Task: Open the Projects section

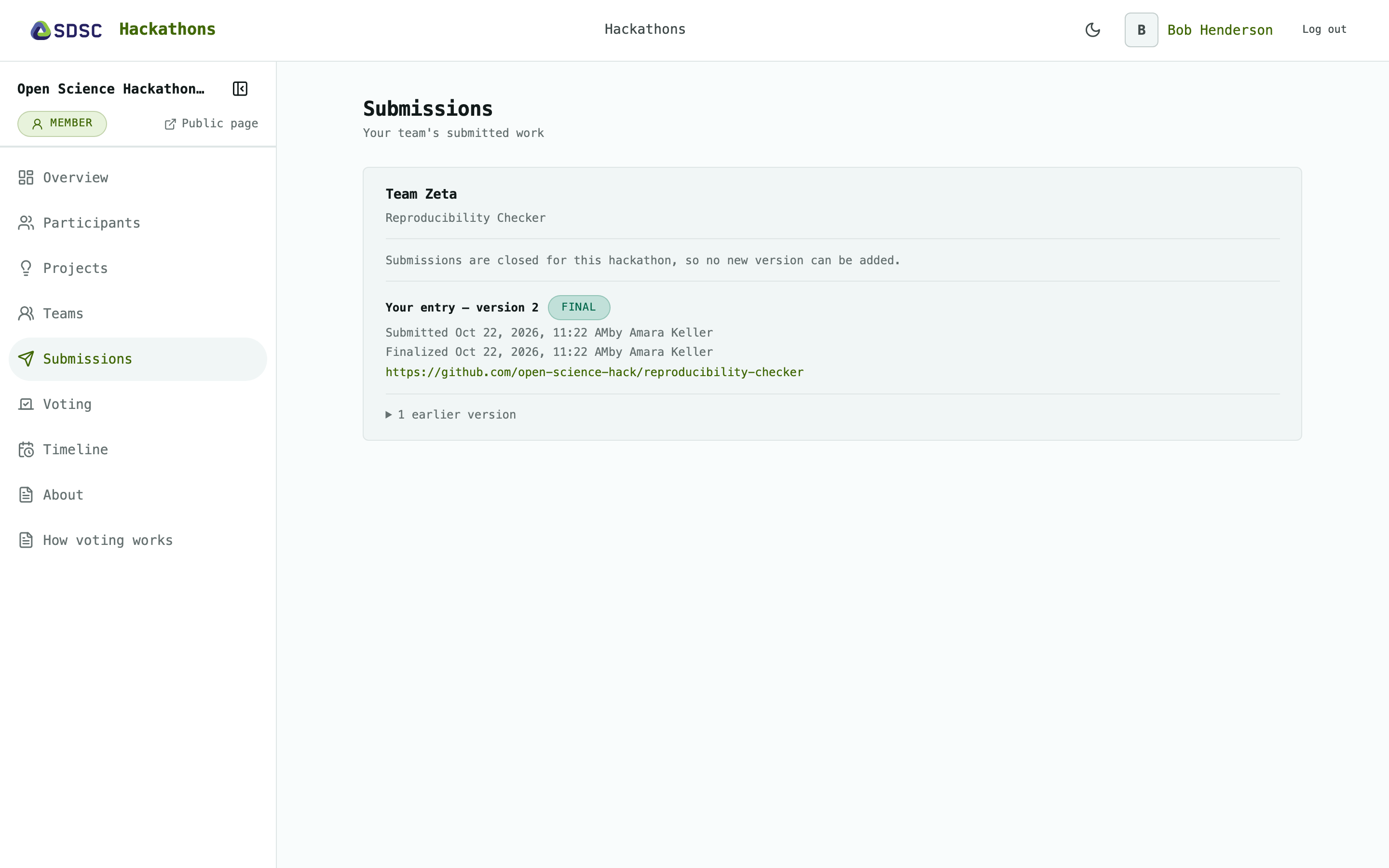Action: [x=138, y=268]
